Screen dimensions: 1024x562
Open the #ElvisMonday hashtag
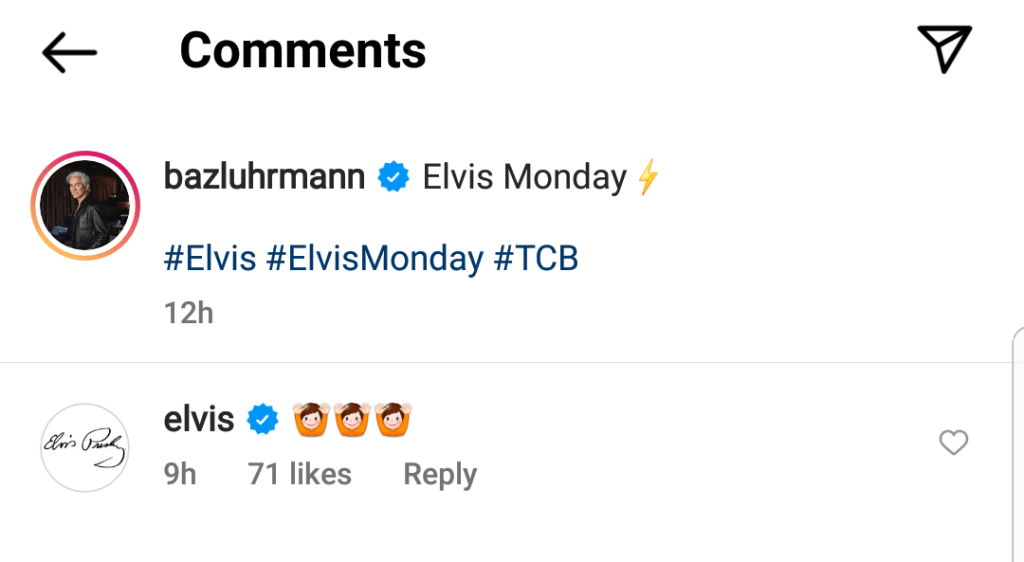[375, 259]
